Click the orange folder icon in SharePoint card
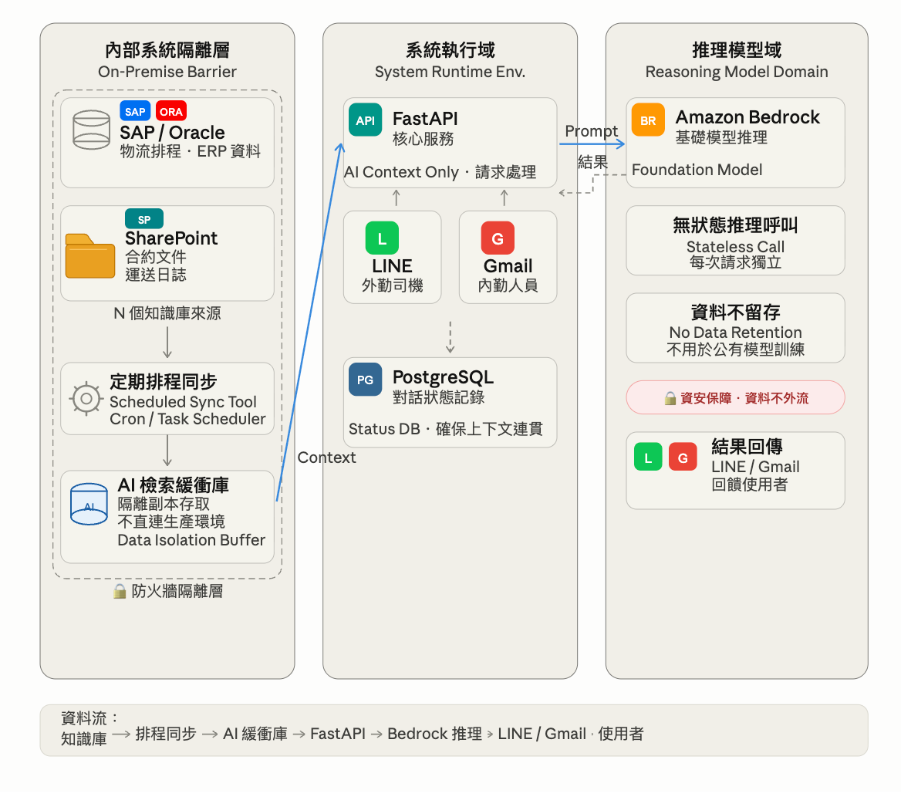Viewport: 901px width, 792px height. click(x=90, y=256)
